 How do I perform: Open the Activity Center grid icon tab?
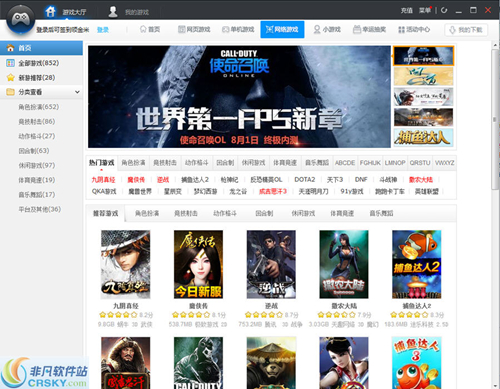[414, 30]
